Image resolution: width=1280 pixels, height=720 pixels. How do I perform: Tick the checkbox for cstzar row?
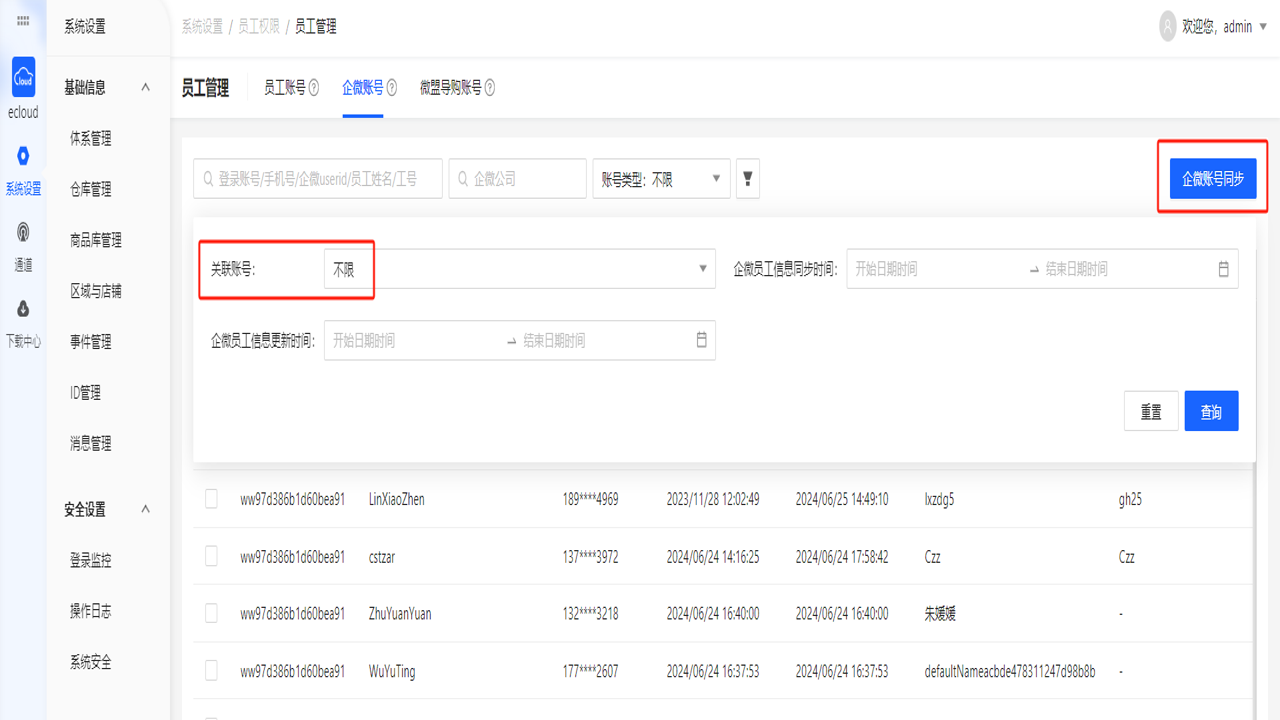[211, 556]
